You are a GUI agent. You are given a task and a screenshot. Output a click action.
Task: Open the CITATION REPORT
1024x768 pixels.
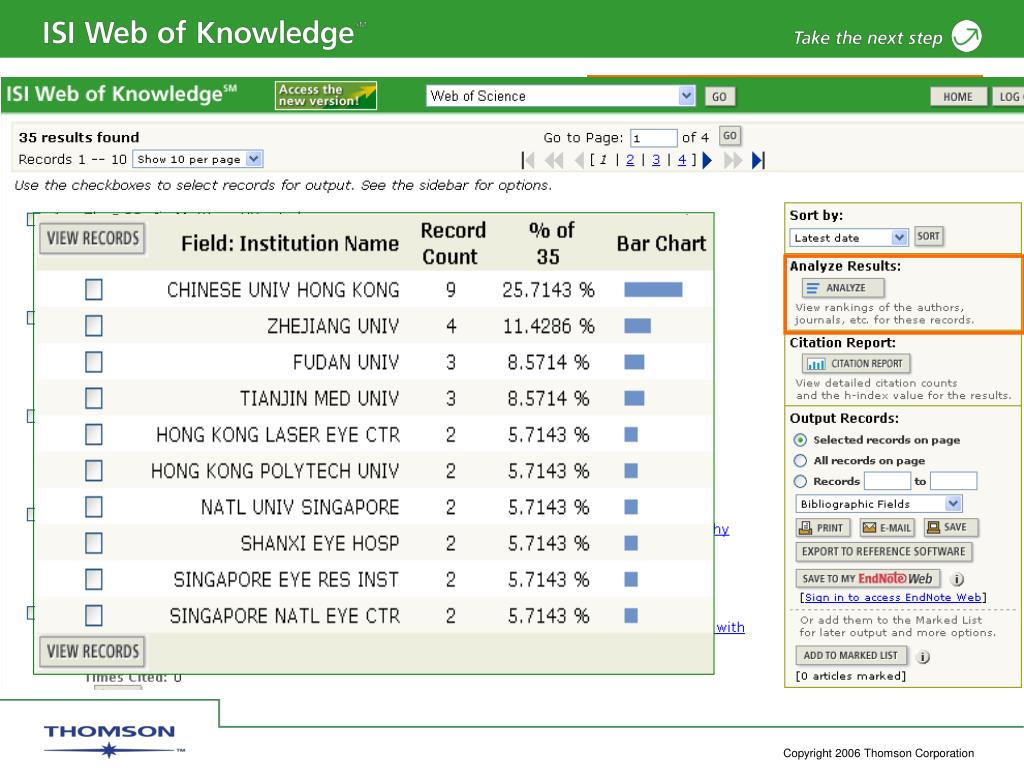(x=856, y=364)
